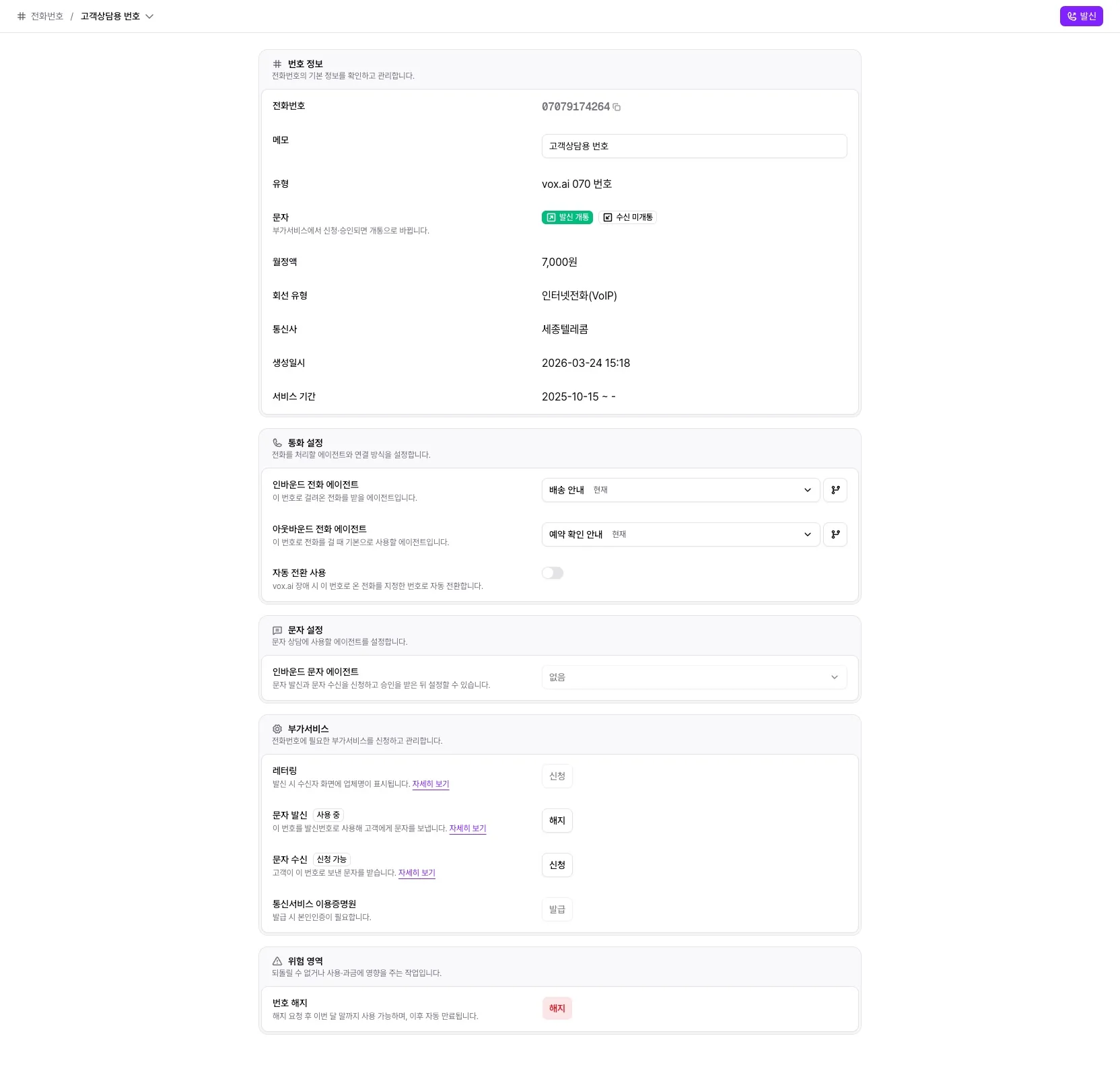Open the 인바운드 전화 에이전트 dropdown
This screenshot has width=1120, height=1077.
(680, 490)
